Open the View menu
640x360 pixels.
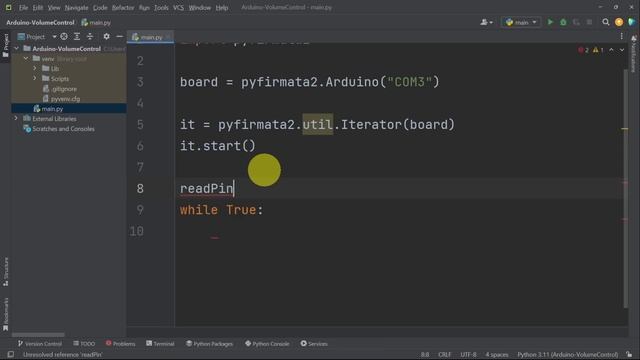[53, 7]
